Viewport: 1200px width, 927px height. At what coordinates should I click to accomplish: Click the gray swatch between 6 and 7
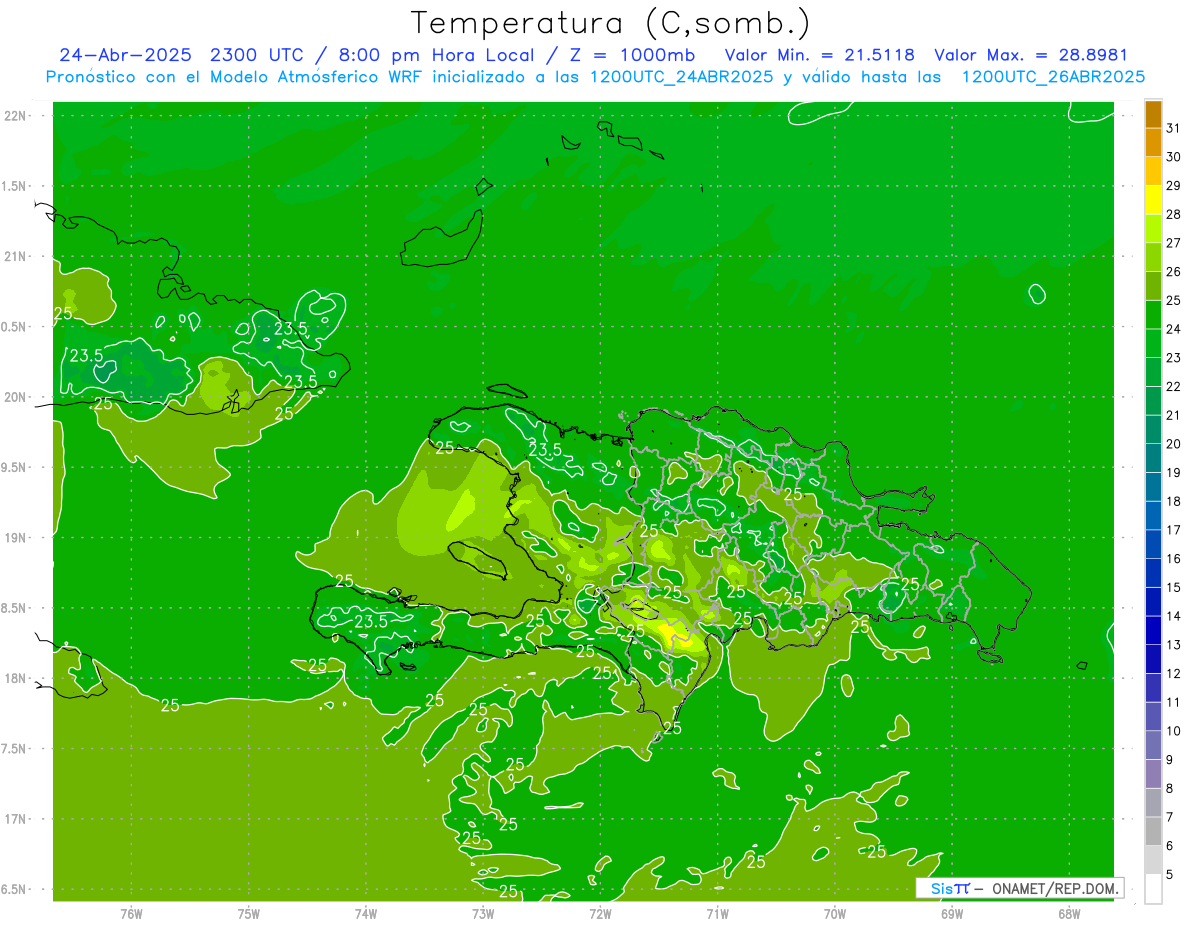[x=1153, y=831]
